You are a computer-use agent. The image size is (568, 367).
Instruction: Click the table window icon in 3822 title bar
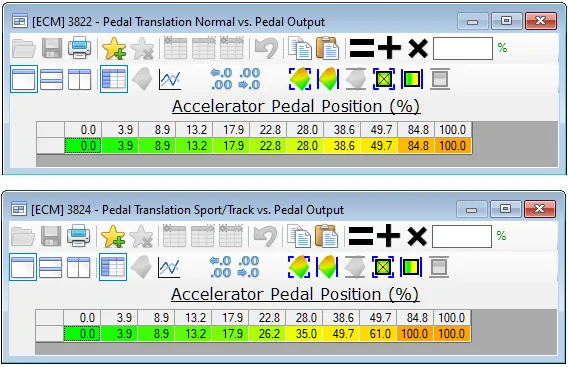(x=20, y=22)
